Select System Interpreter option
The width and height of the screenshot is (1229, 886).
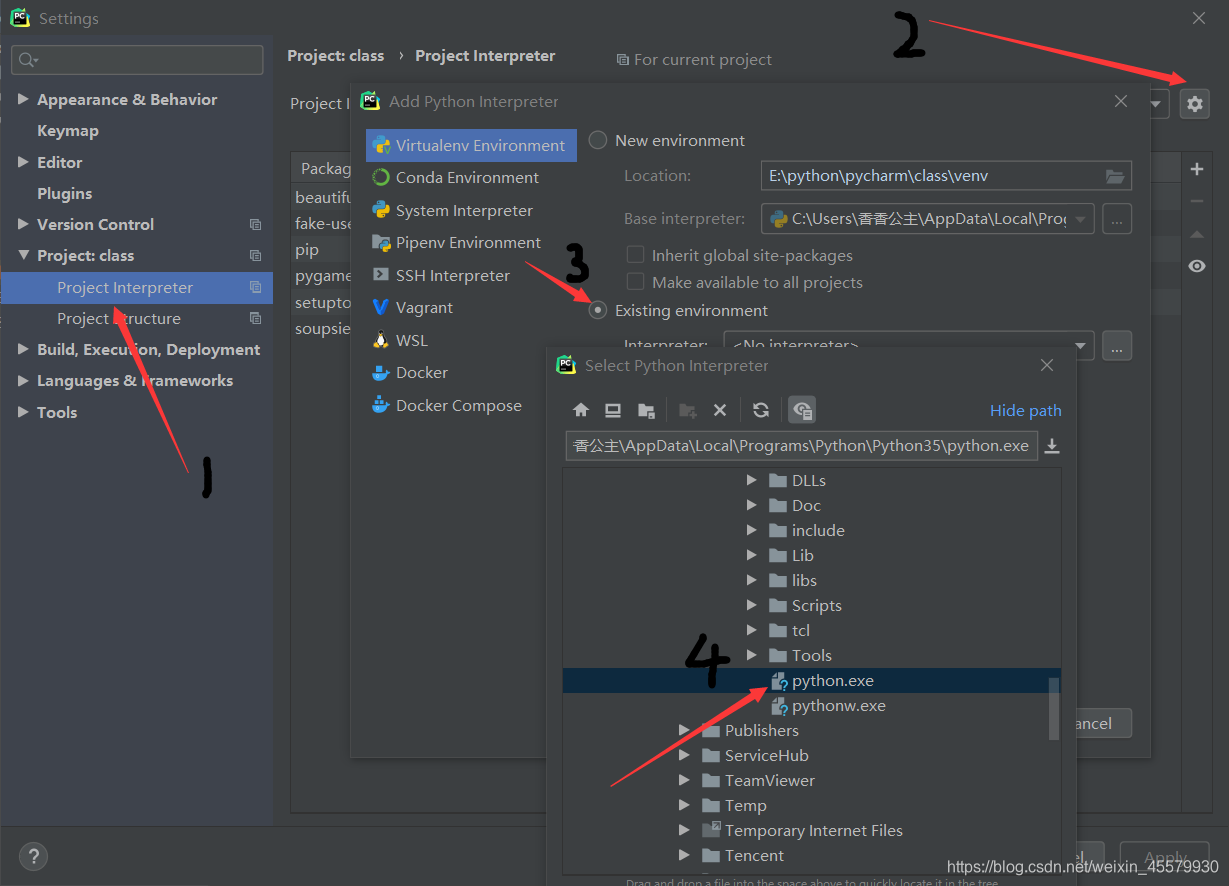tap(464, 211)
